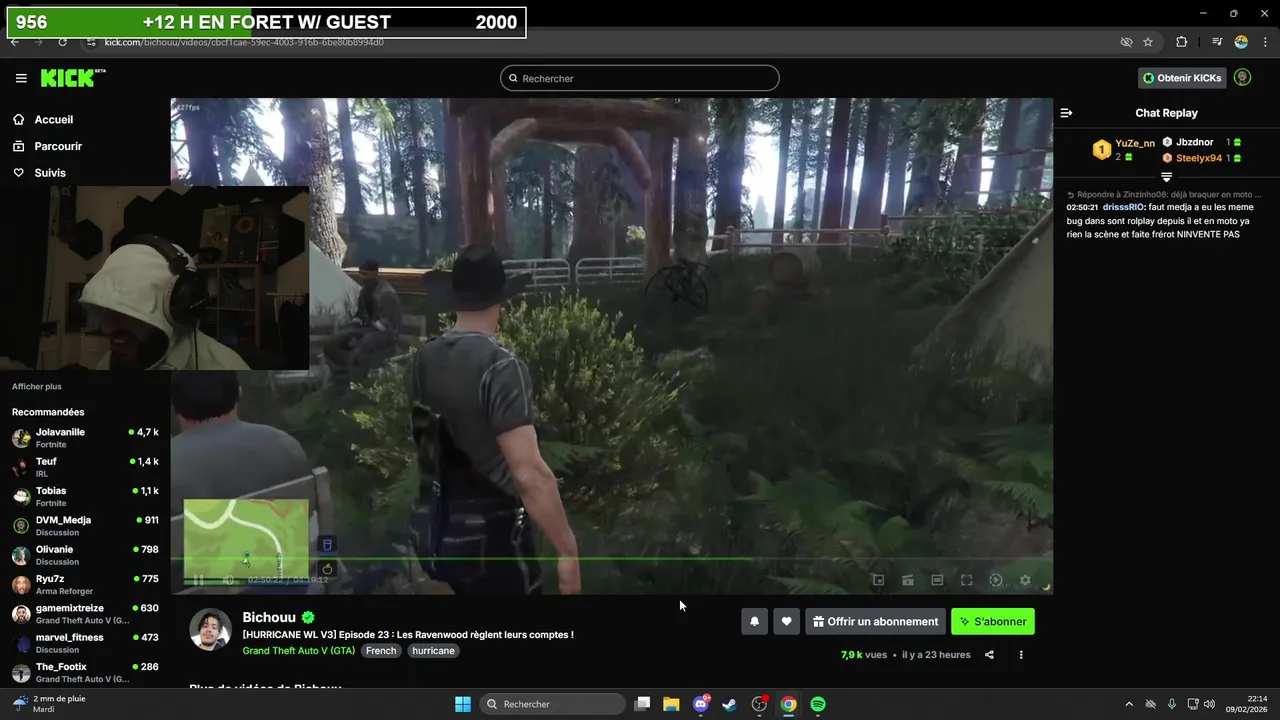
Task: Click Offrir un abonnement gift button
Action: 875,622
